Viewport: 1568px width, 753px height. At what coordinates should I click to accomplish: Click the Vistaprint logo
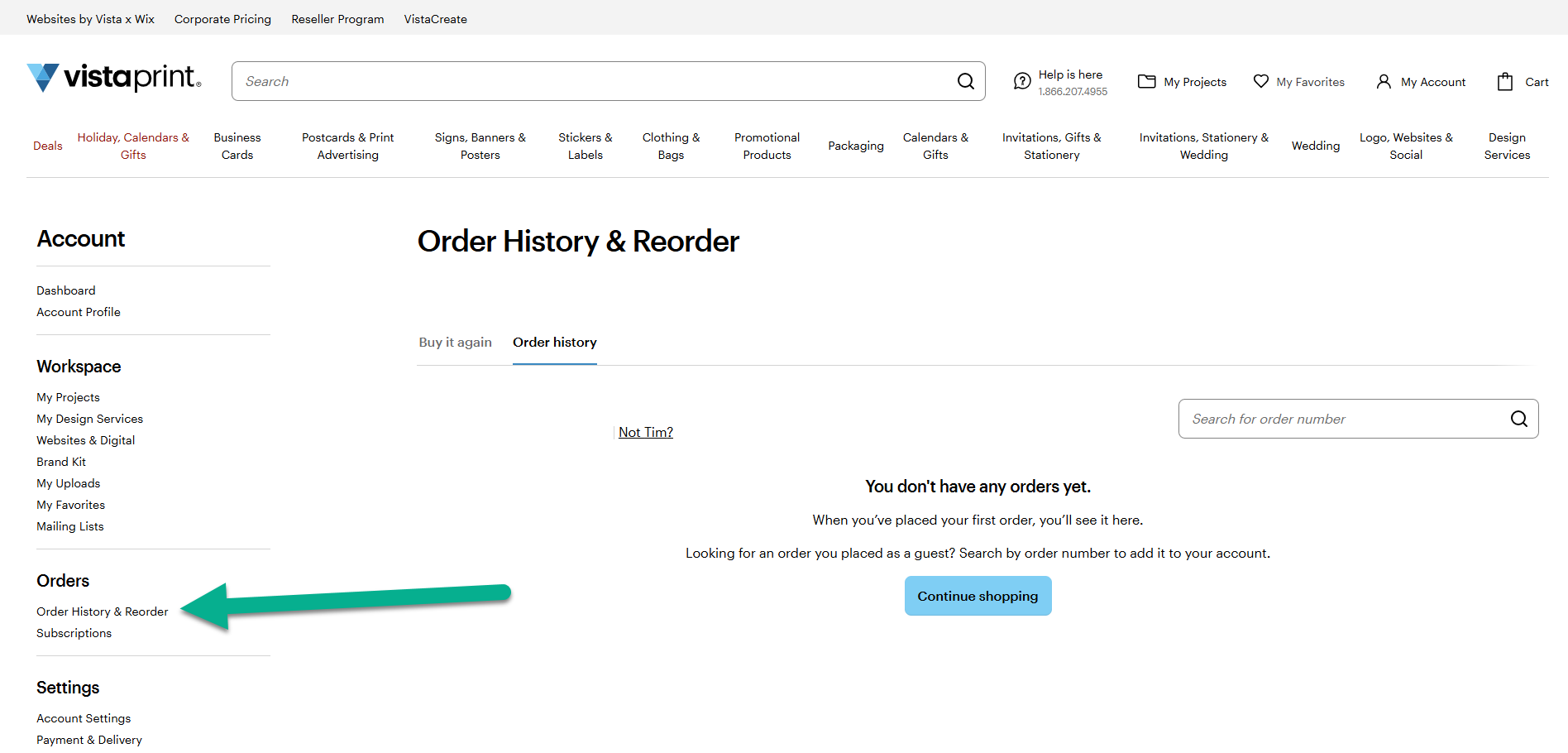point(114,78)
